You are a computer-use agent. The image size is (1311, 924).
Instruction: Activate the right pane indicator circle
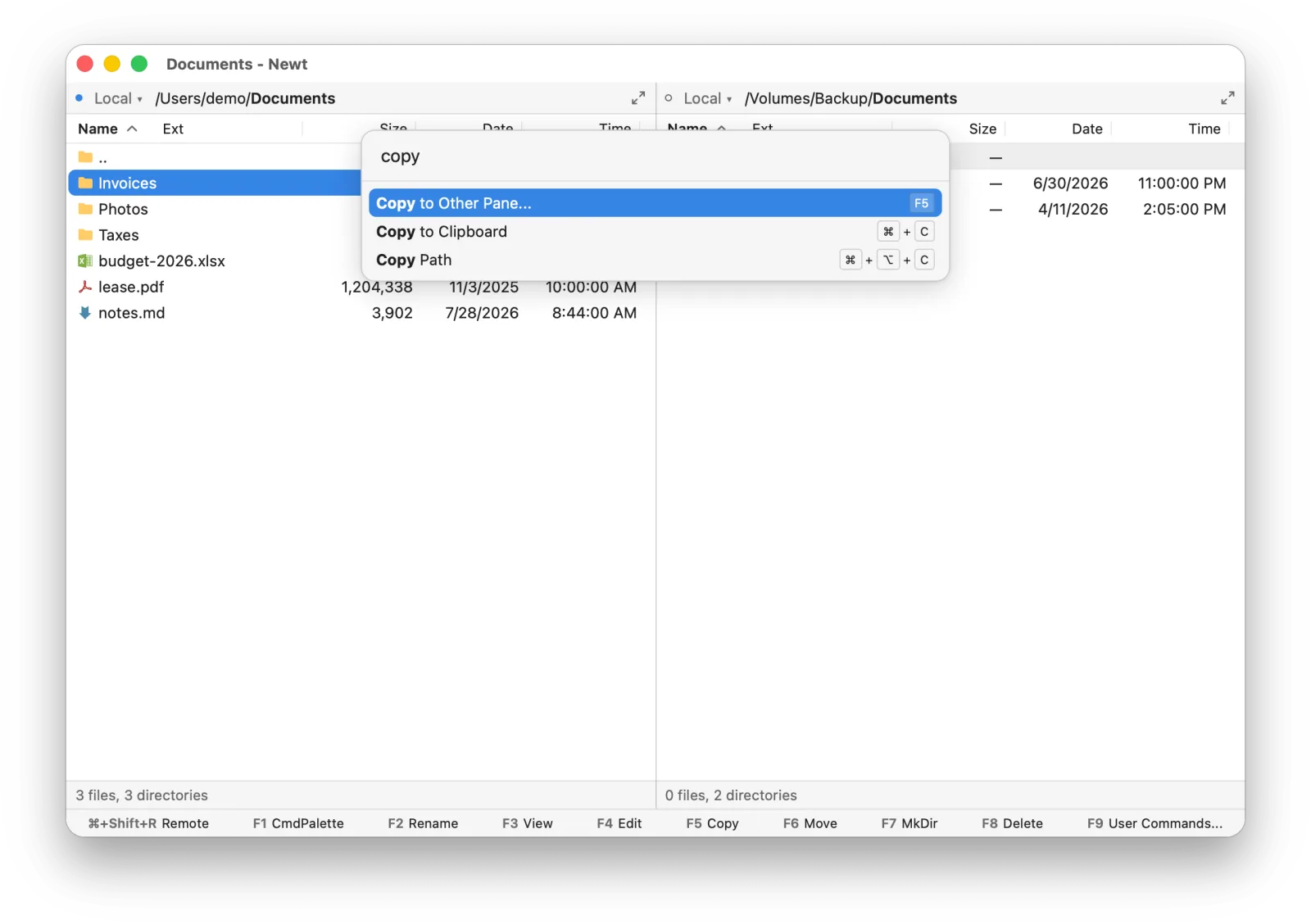669,98
